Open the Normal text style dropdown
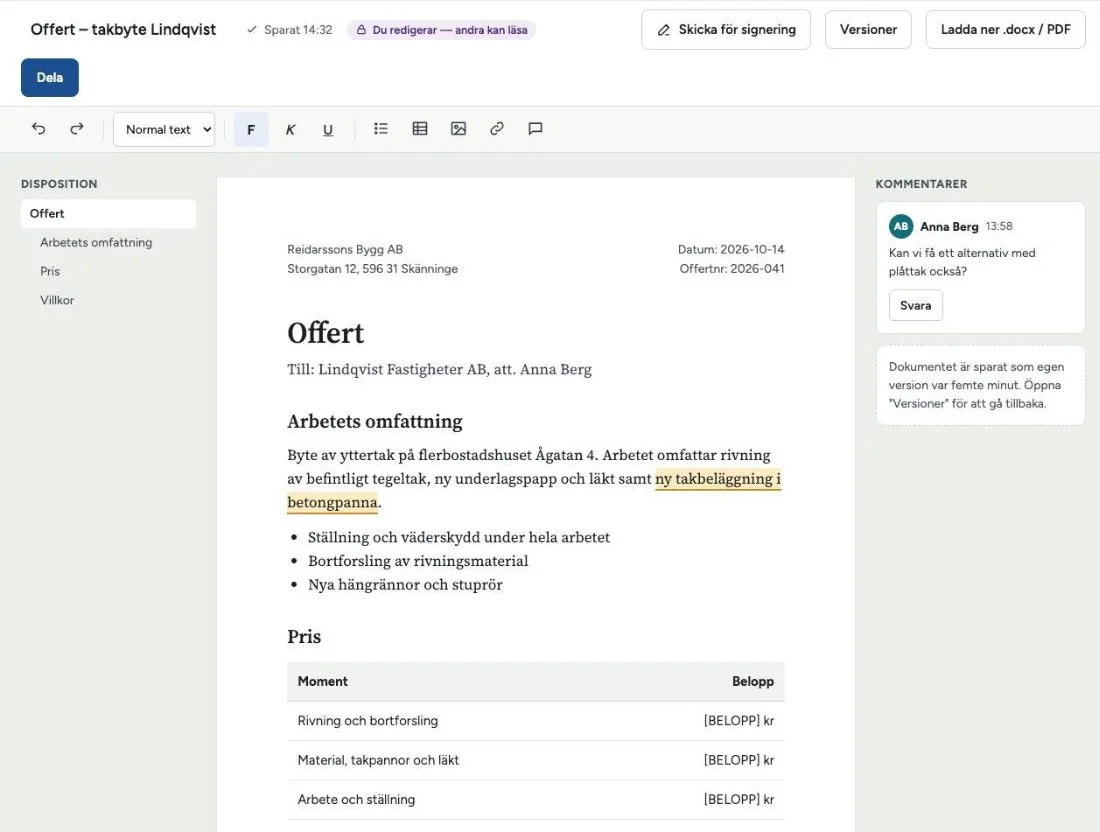This screenshot has height=832, width=1100. tap(164, 130)
